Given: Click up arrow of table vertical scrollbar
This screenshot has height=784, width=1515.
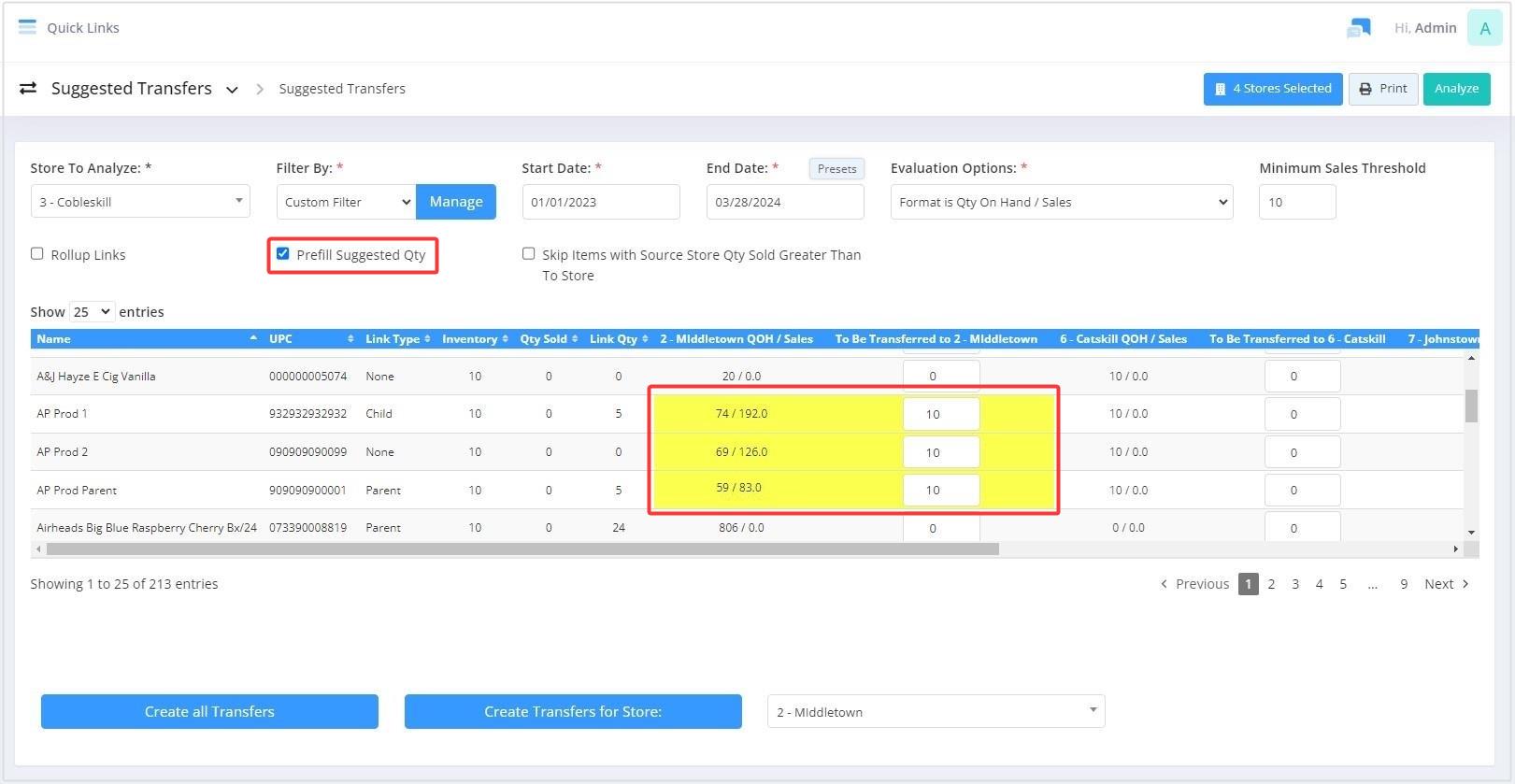Looking at the screenshot, I should 1471,358.
